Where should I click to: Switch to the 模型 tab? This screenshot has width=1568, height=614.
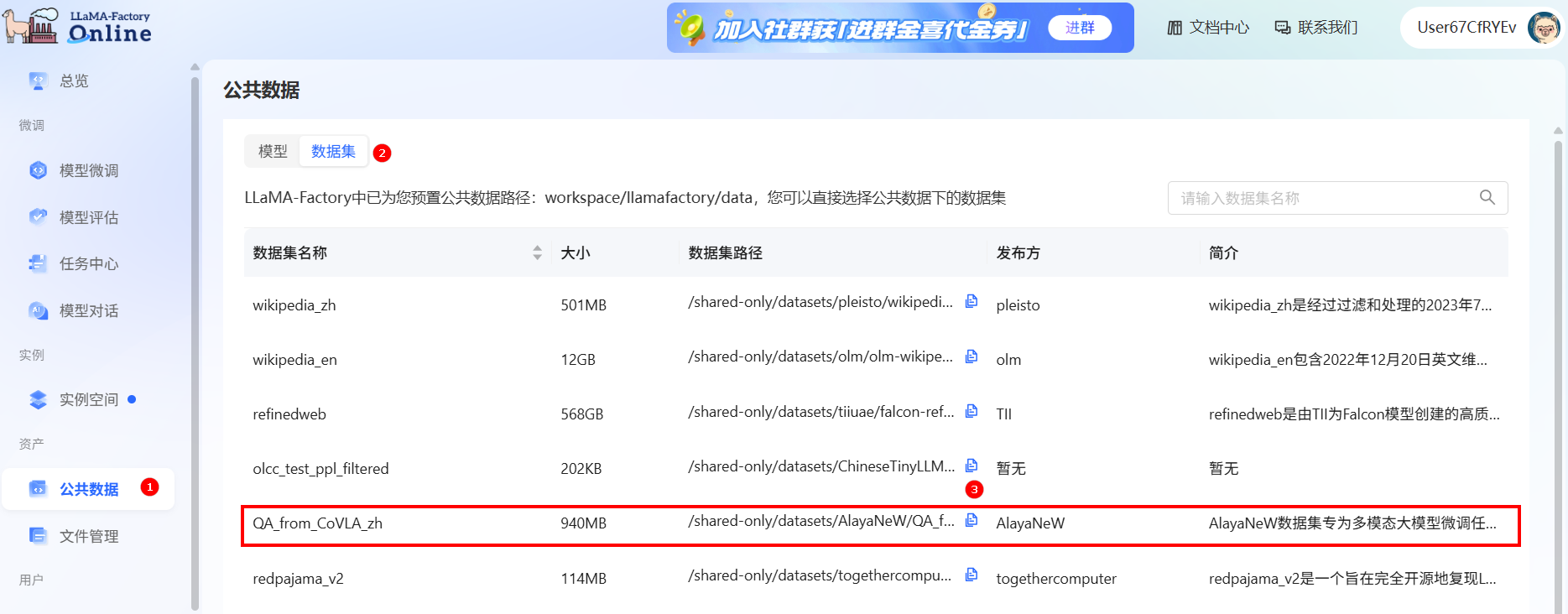(x=273, y=151)
